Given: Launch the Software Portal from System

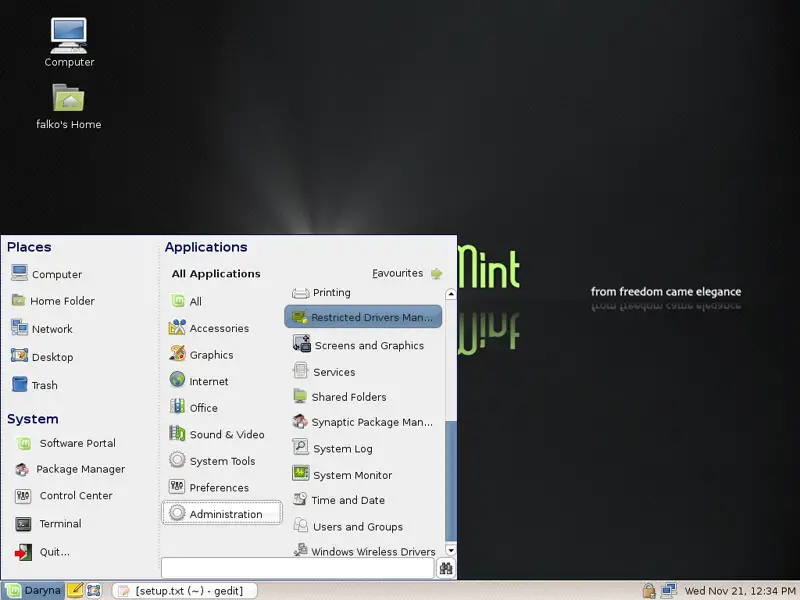Looking at the screenshot, I should pos(65,443).
